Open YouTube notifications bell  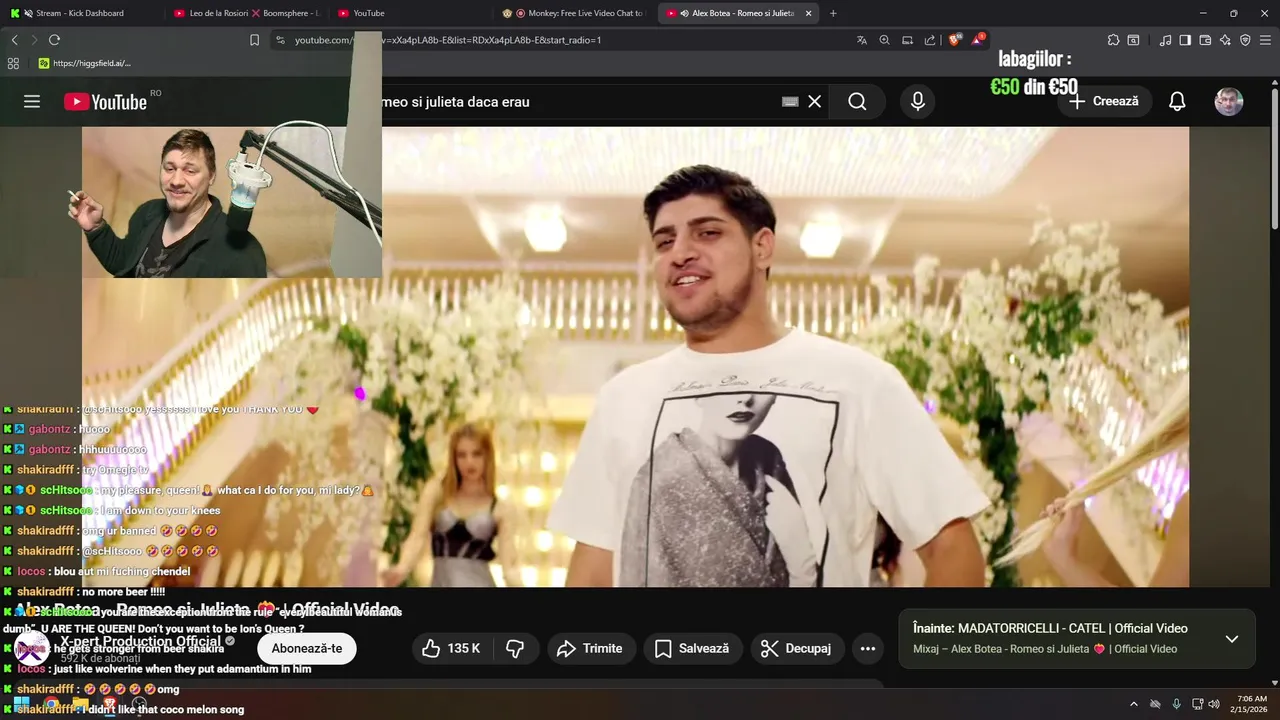pos(1177,101)
